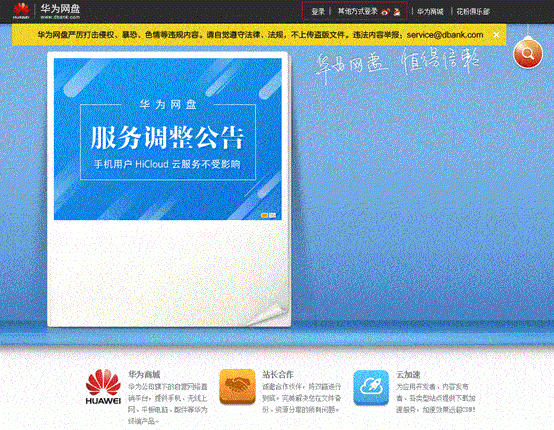This screenshot has height=430, width=554.
Task: Log in using the Weibo eye icon
Action: coord(385,12)
